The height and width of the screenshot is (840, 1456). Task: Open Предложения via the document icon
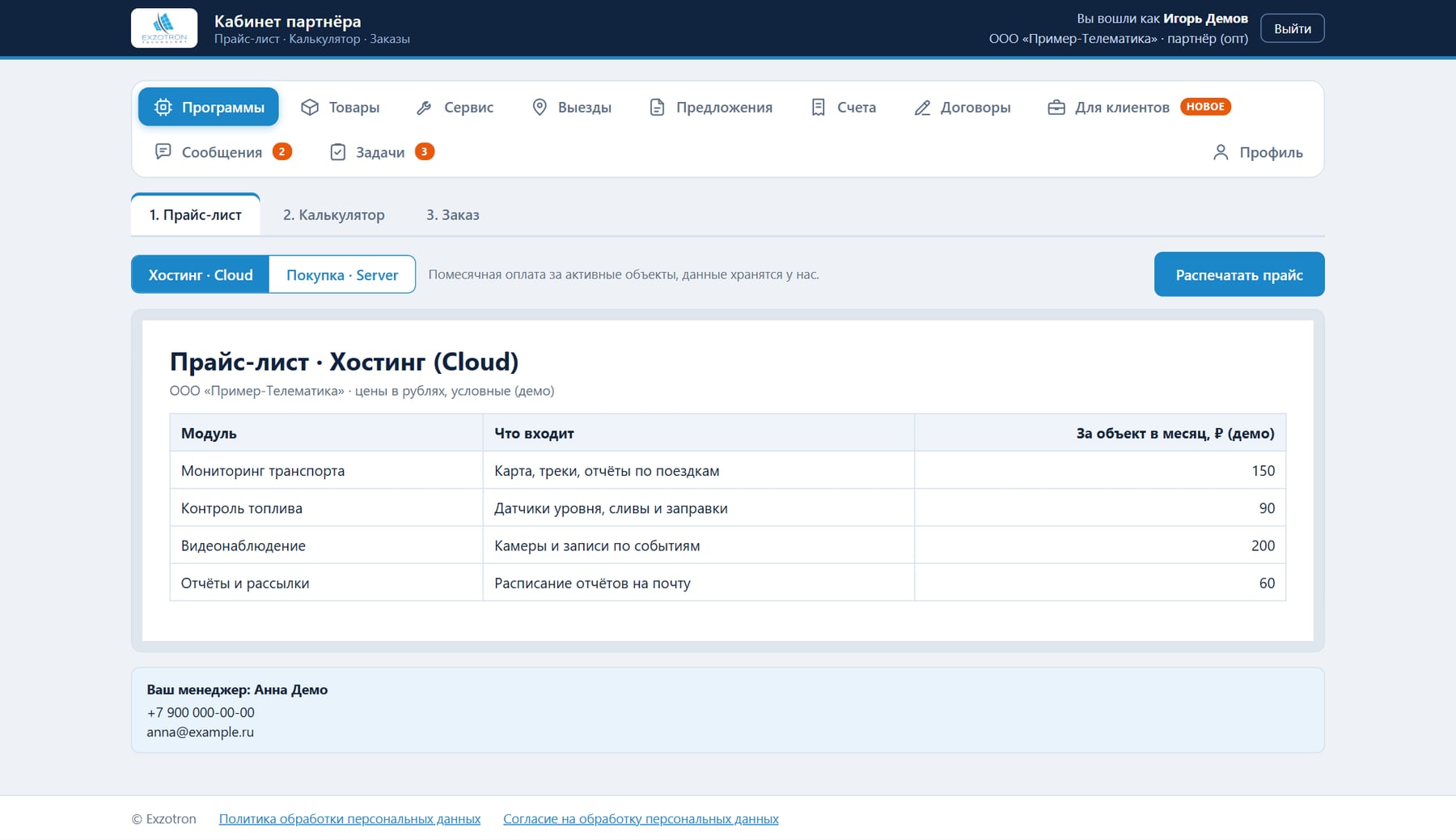(657, 107)
